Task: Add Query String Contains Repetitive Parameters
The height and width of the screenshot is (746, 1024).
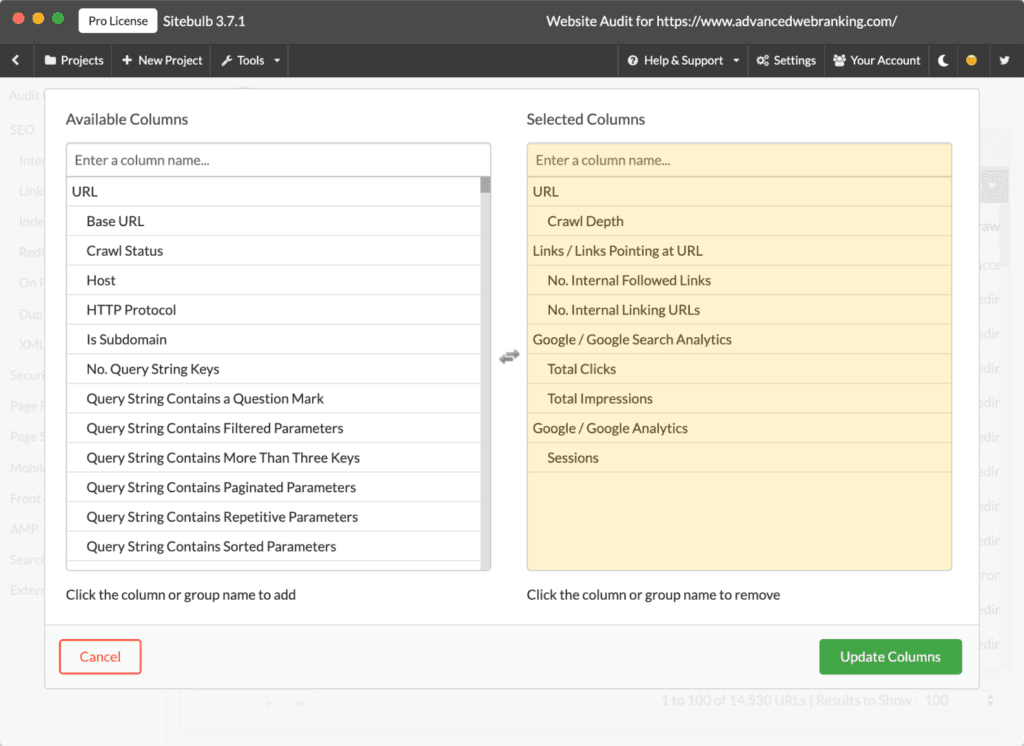Action: tap(273, 517)
